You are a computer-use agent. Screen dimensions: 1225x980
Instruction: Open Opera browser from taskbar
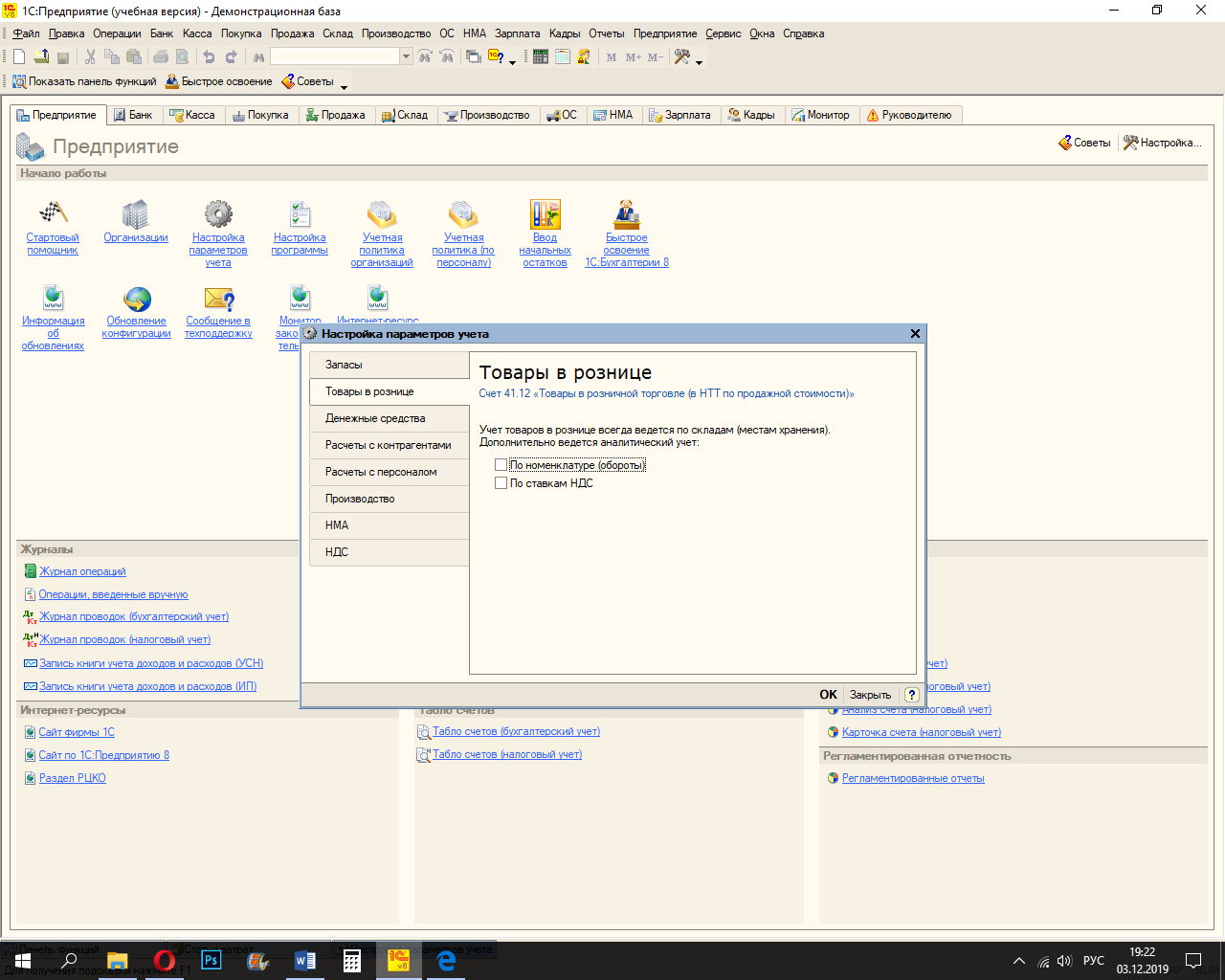coord(164,961)
